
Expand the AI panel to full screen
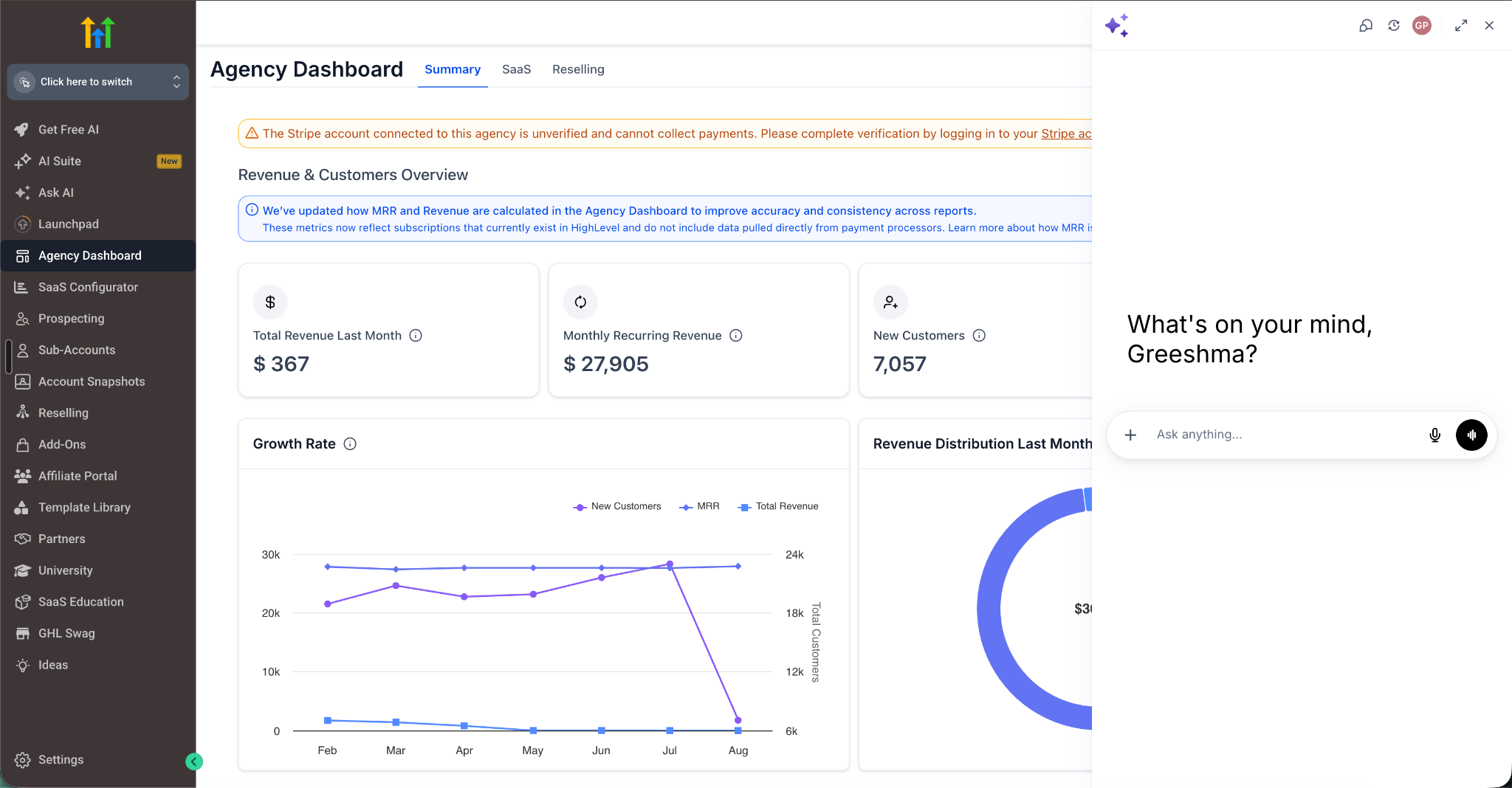1461,26
